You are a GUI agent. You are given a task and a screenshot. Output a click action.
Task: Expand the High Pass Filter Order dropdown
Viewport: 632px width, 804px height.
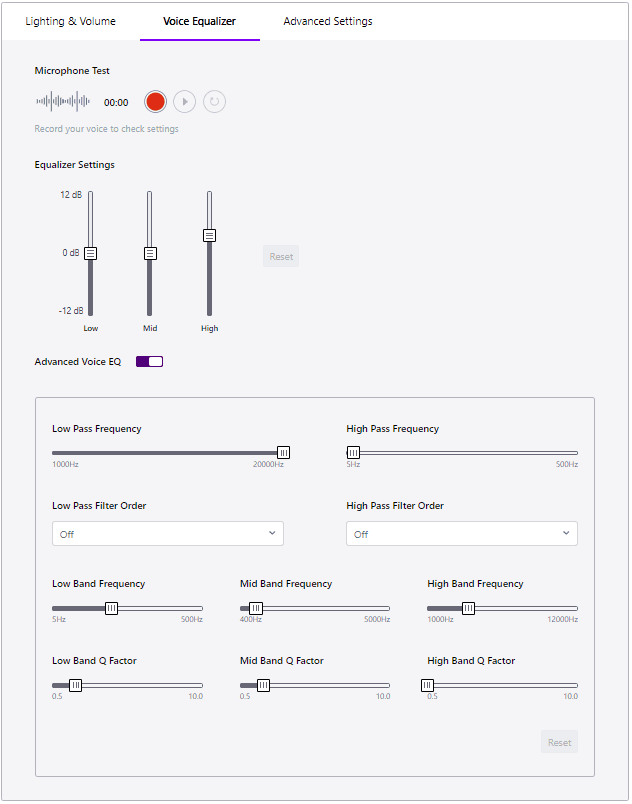[x=462, y=534]
